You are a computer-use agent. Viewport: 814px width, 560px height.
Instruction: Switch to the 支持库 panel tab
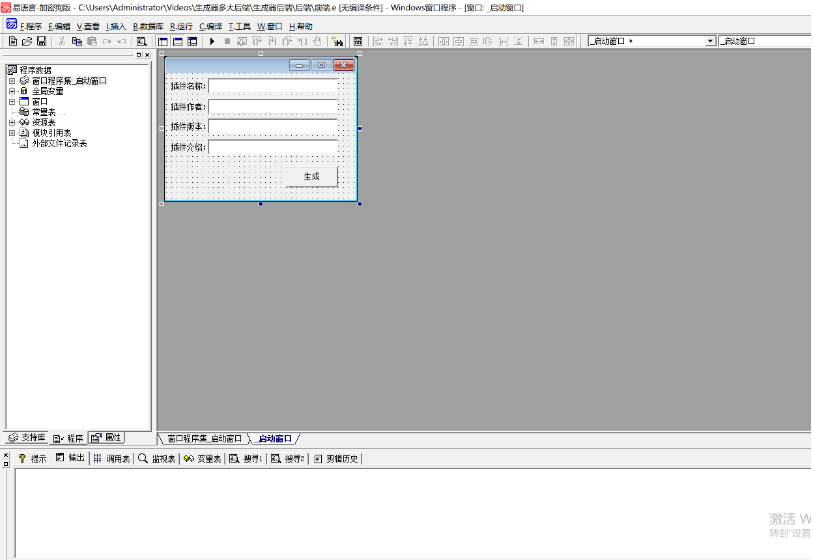[x=27, y=438]
